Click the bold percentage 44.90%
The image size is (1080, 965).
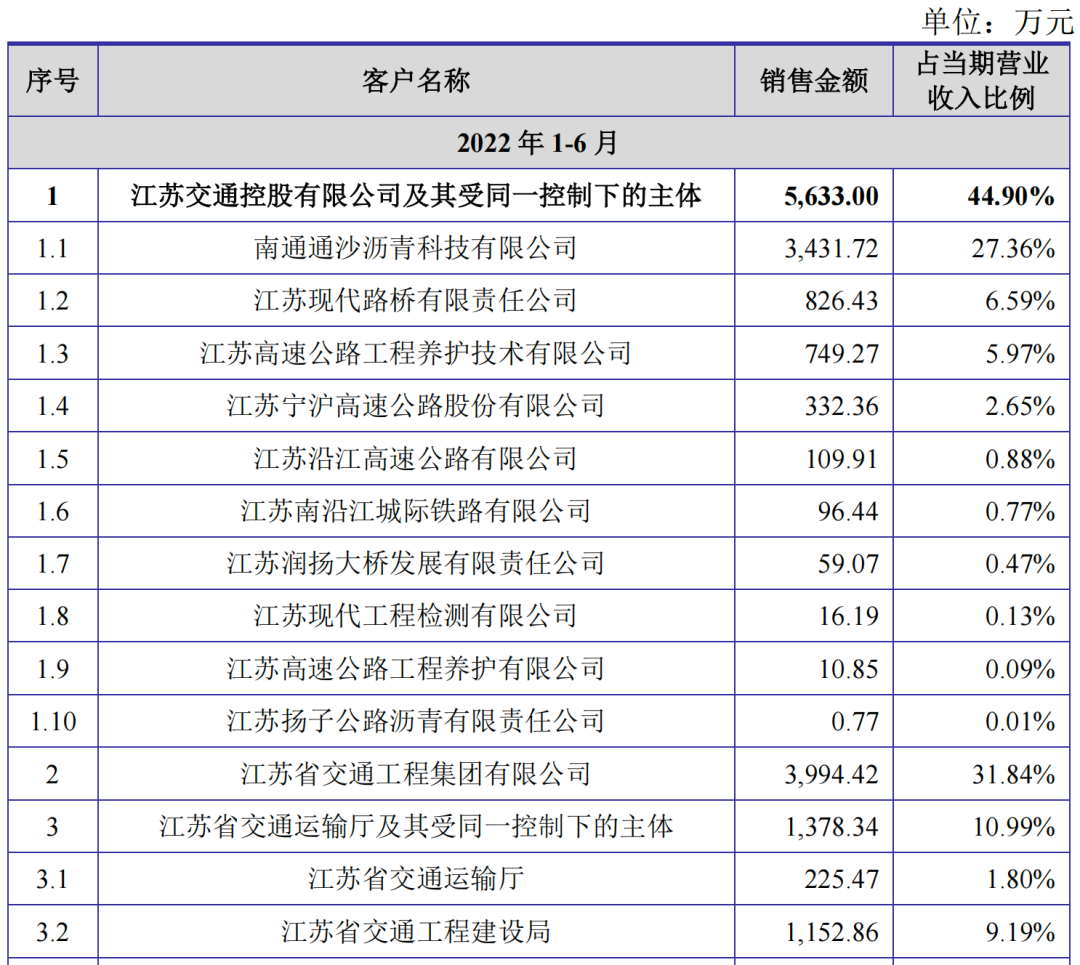(1010, 196)
